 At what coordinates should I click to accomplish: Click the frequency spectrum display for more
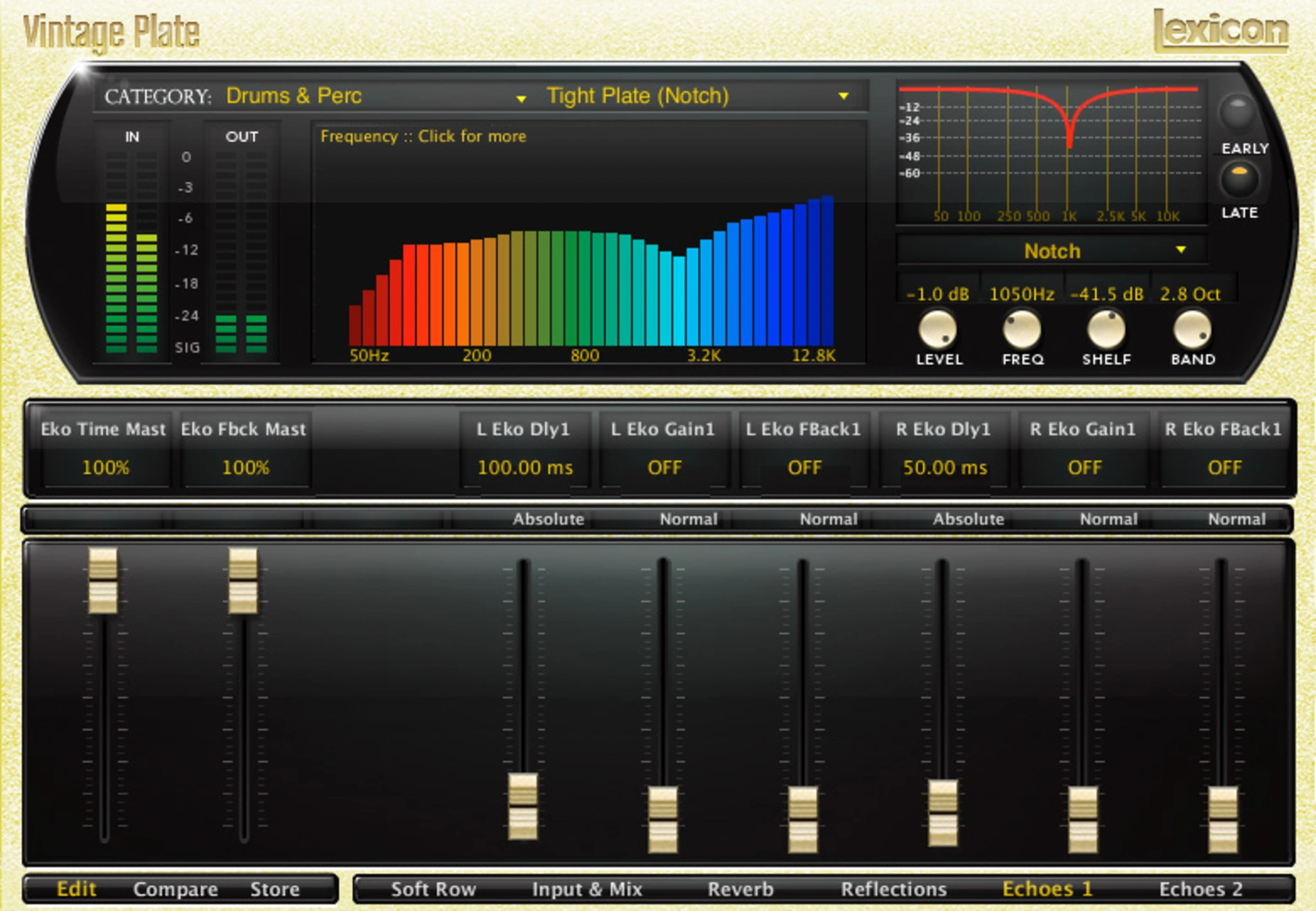(588, 244)
